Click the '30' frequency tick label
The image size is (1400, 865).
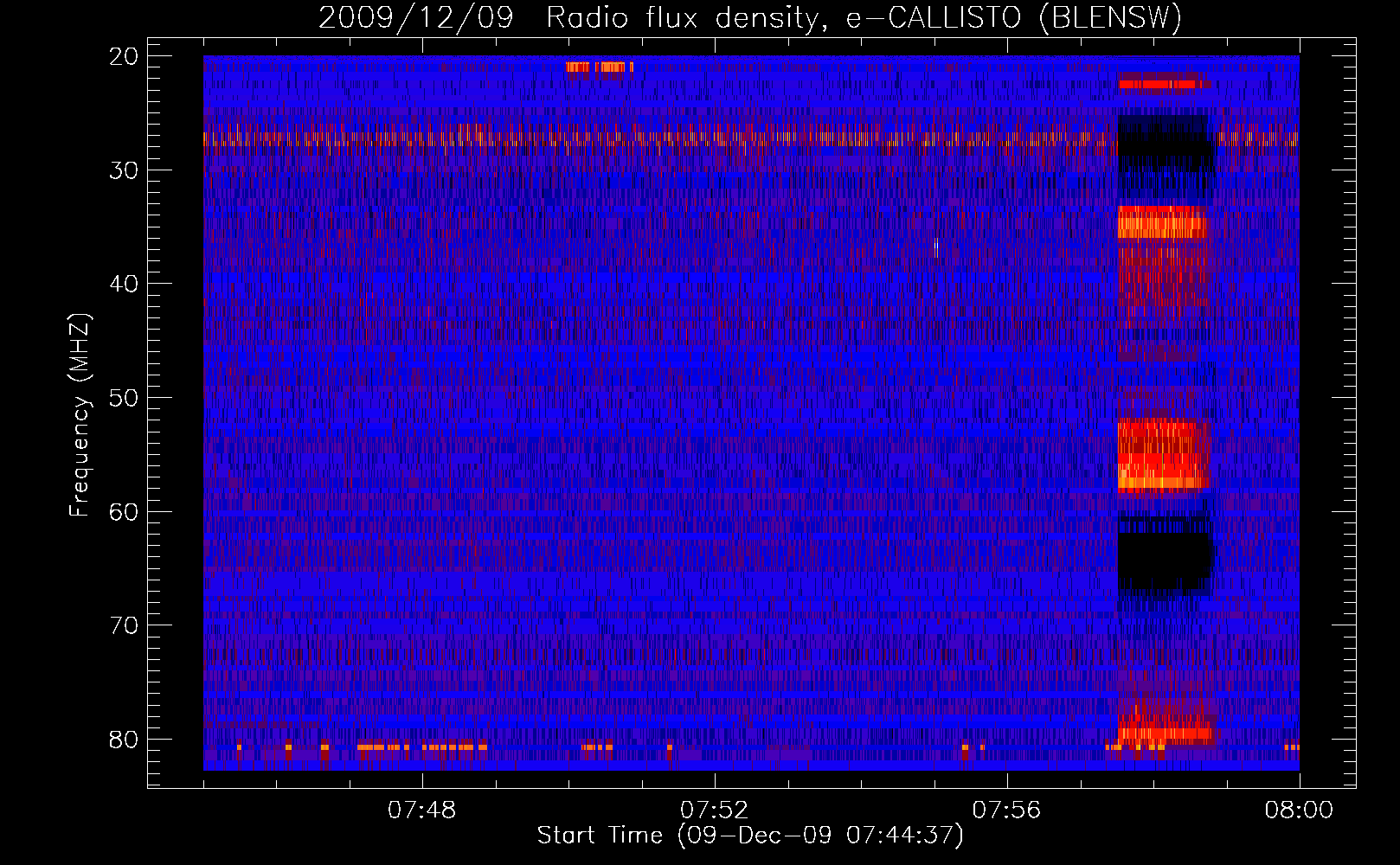[x=125, y=170]
